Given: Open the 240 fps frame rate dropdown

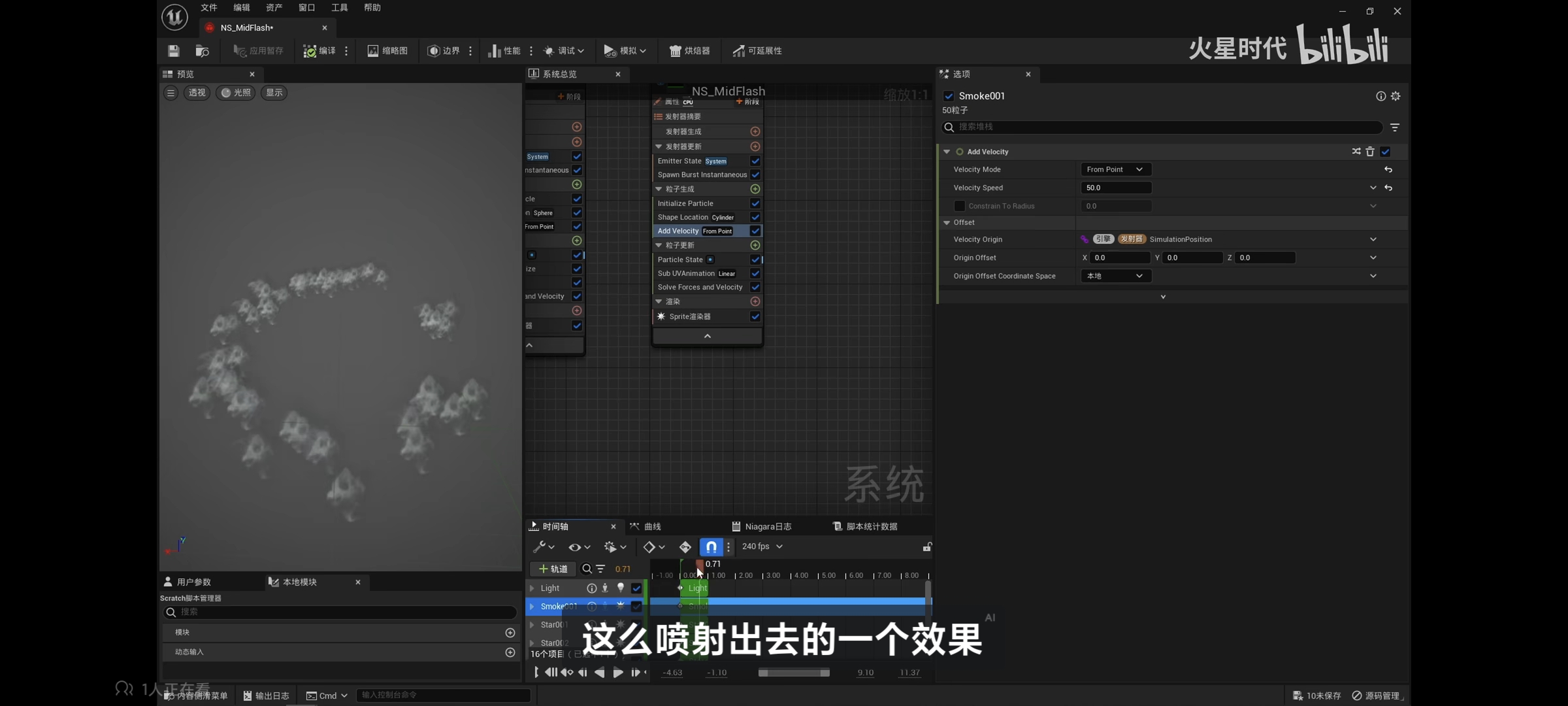Looking at the screenshot, I should (762, 546).
